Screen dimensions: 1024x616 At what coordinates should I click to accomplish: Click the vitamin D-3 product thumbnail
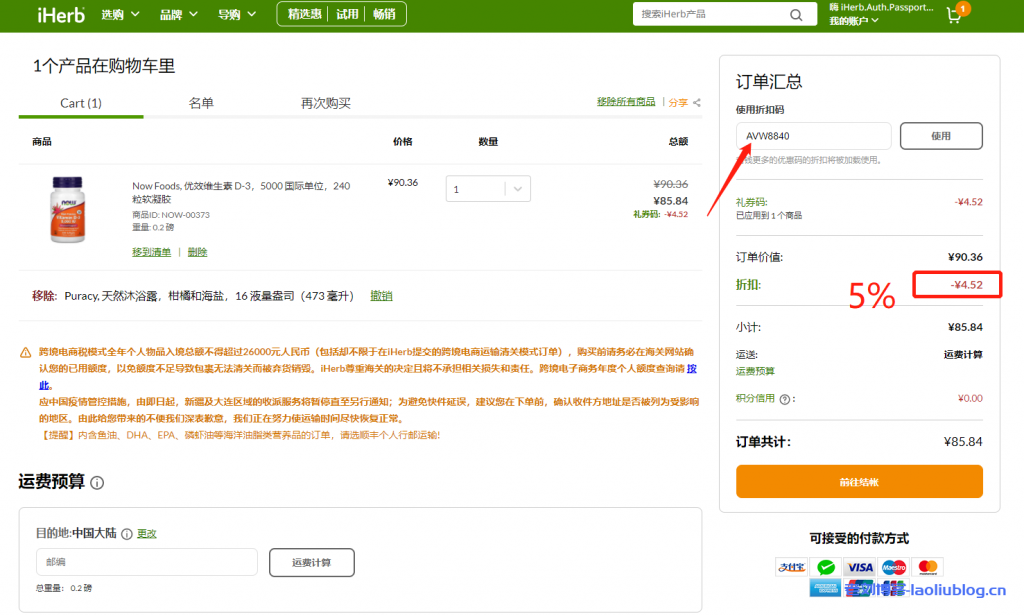[69, 210]
